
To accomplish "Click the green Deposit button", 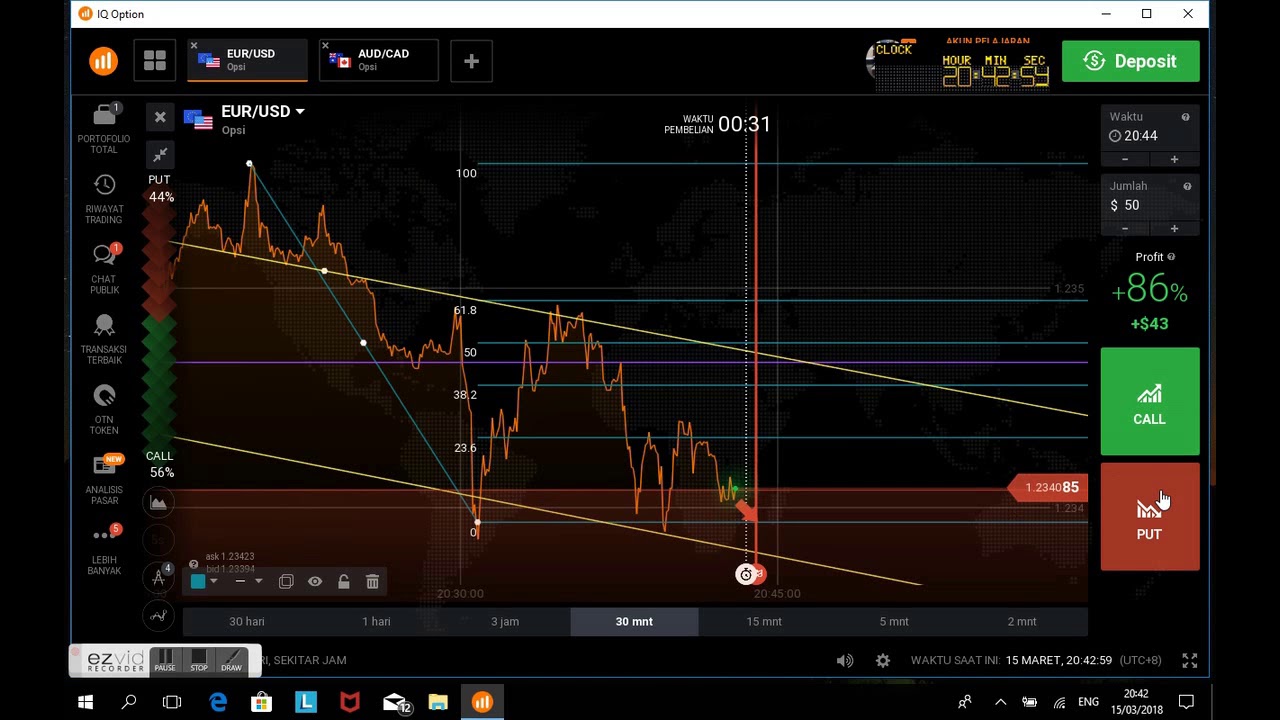I will tap(1131, 61).
